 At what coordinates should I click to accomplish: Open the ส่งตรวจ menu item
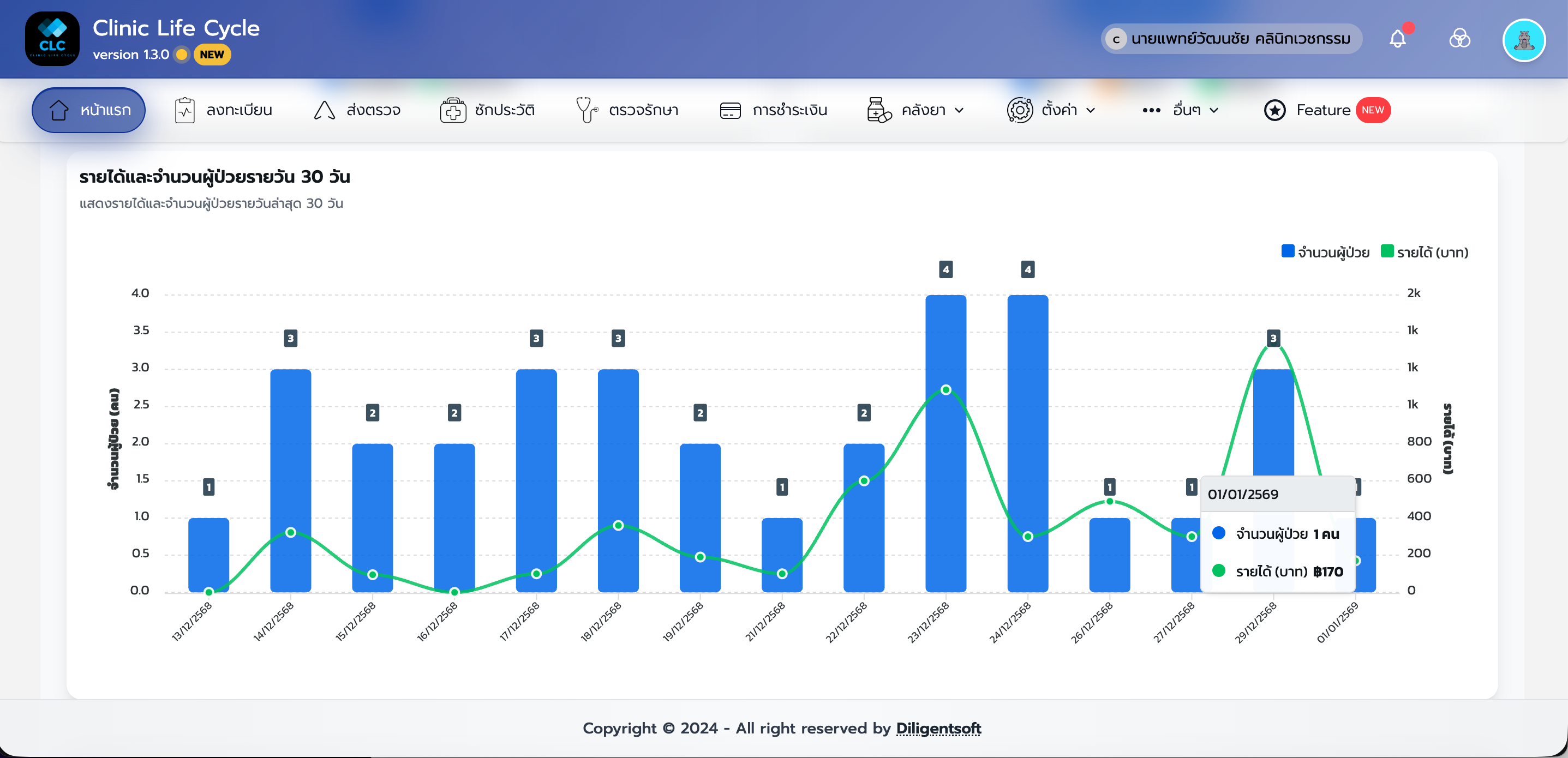click(357, 110)
